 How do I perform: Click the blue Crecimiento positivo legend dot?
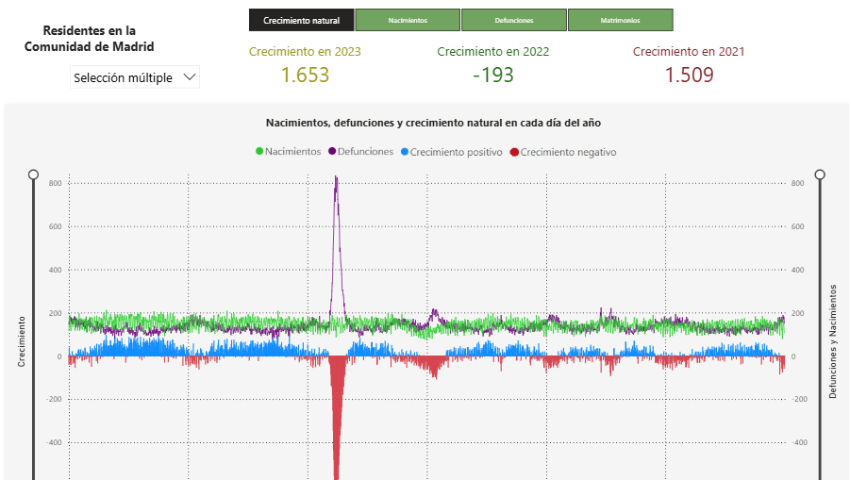click(x=404, y=152)
